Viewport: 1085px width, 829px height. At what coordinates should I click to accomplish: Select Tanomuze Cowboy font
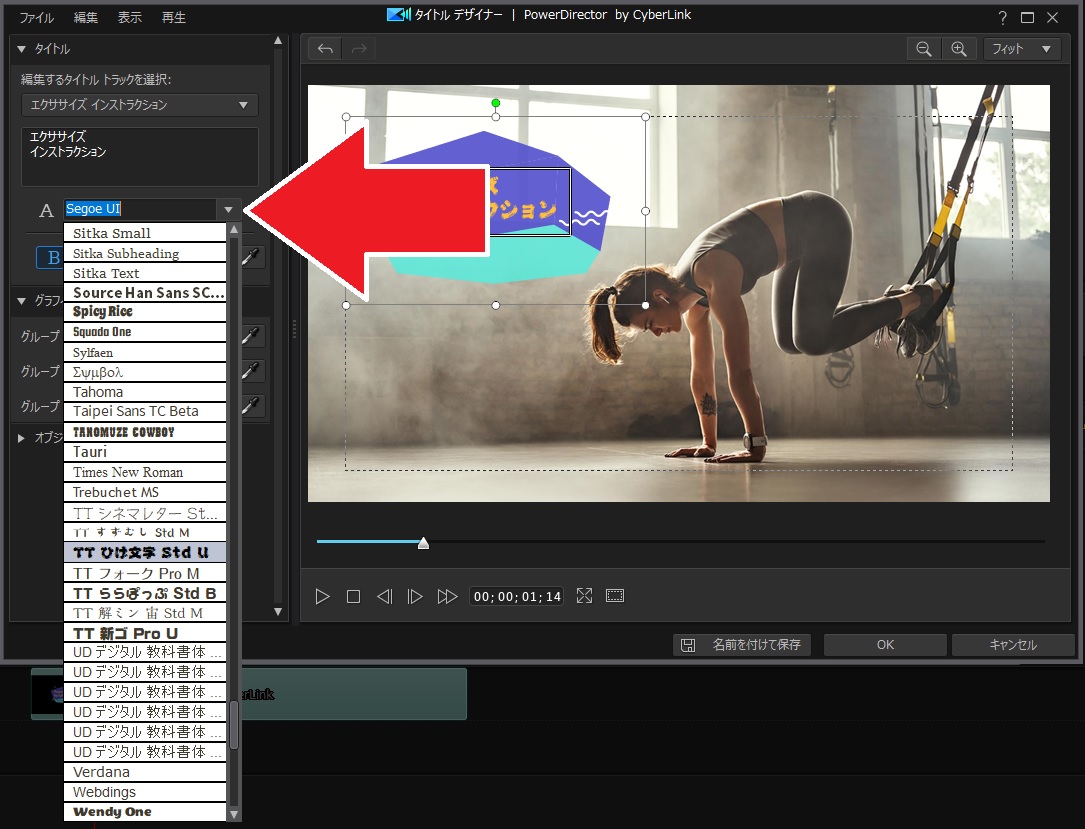click(x=145, y=432)
